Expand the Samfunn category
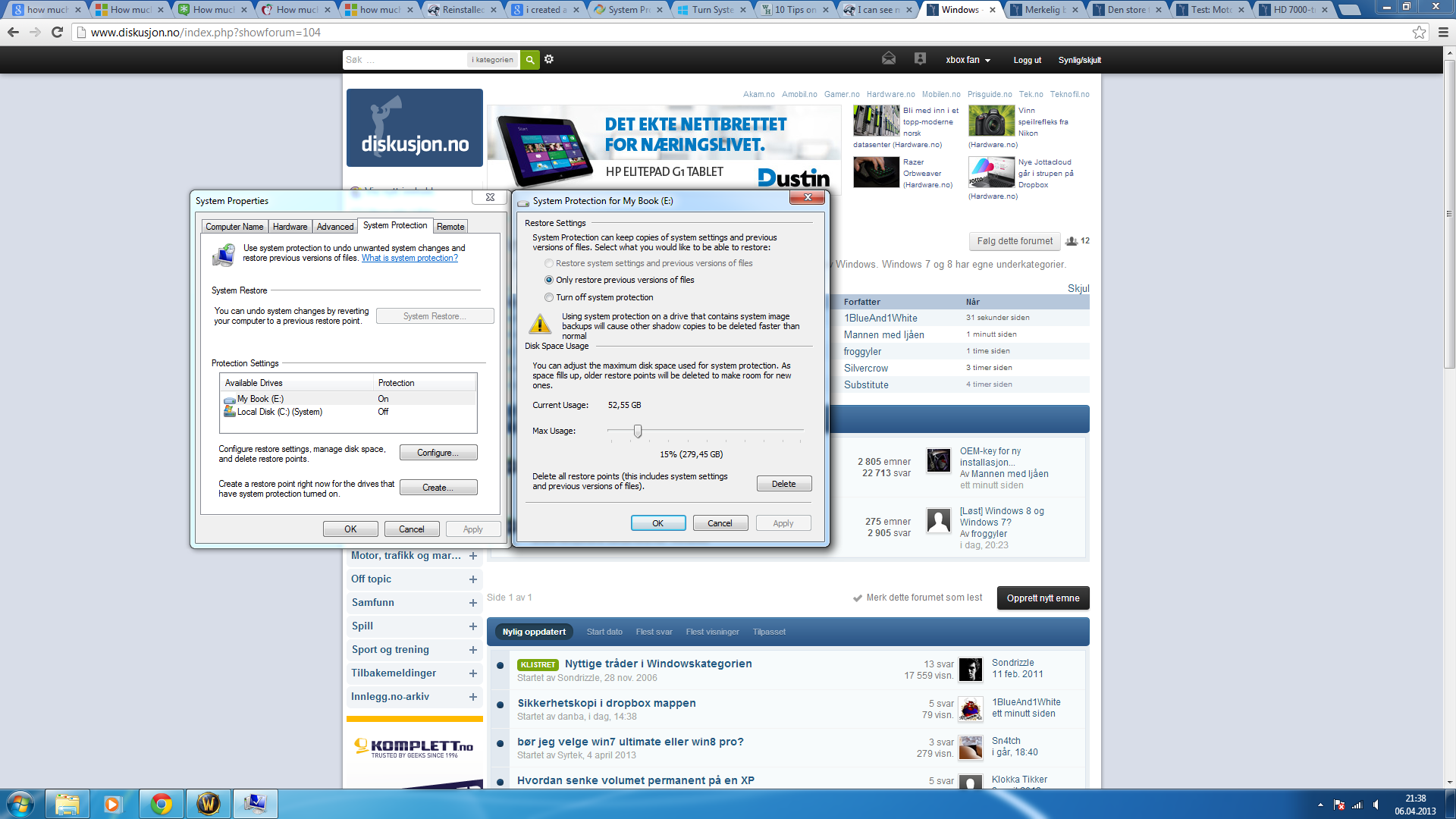 click(x=473, y=603)
